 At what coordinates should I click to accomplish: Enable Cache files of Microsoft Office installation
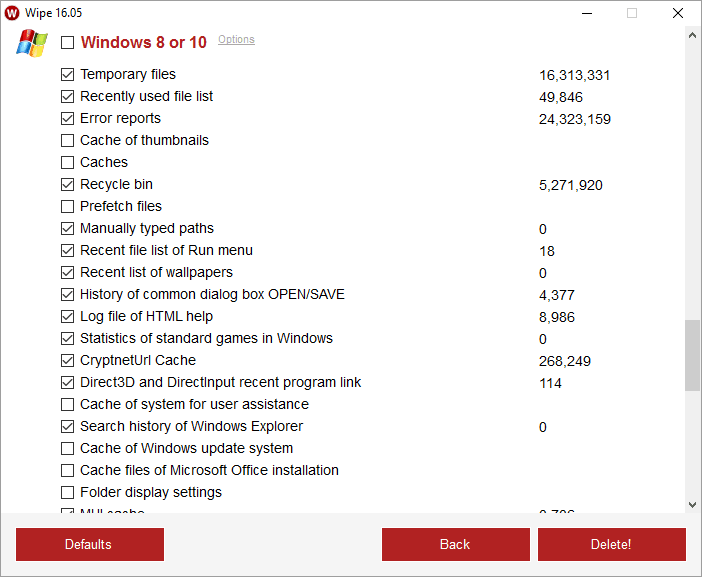point(67,470)
